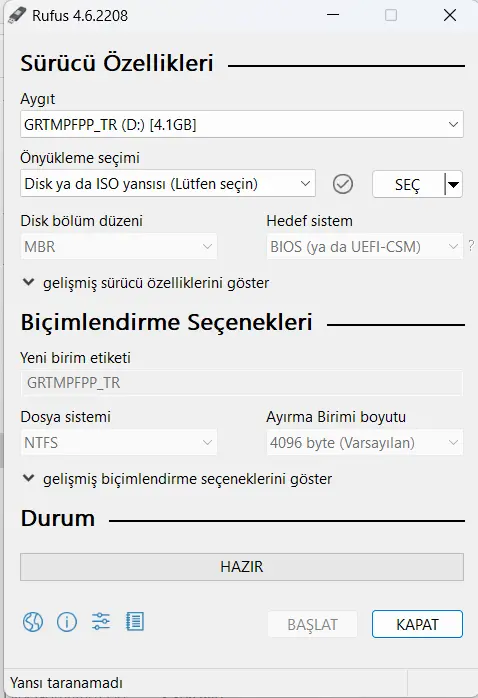The height and width of the screenshot is (698, 478).
Task: Expand gelişmiş sürücü özelliklerini göster
Action: (x=146, y=283)
